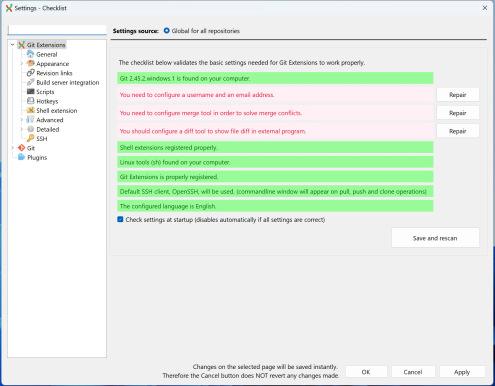Click the red Git diamond icon

tap(22, 148)
